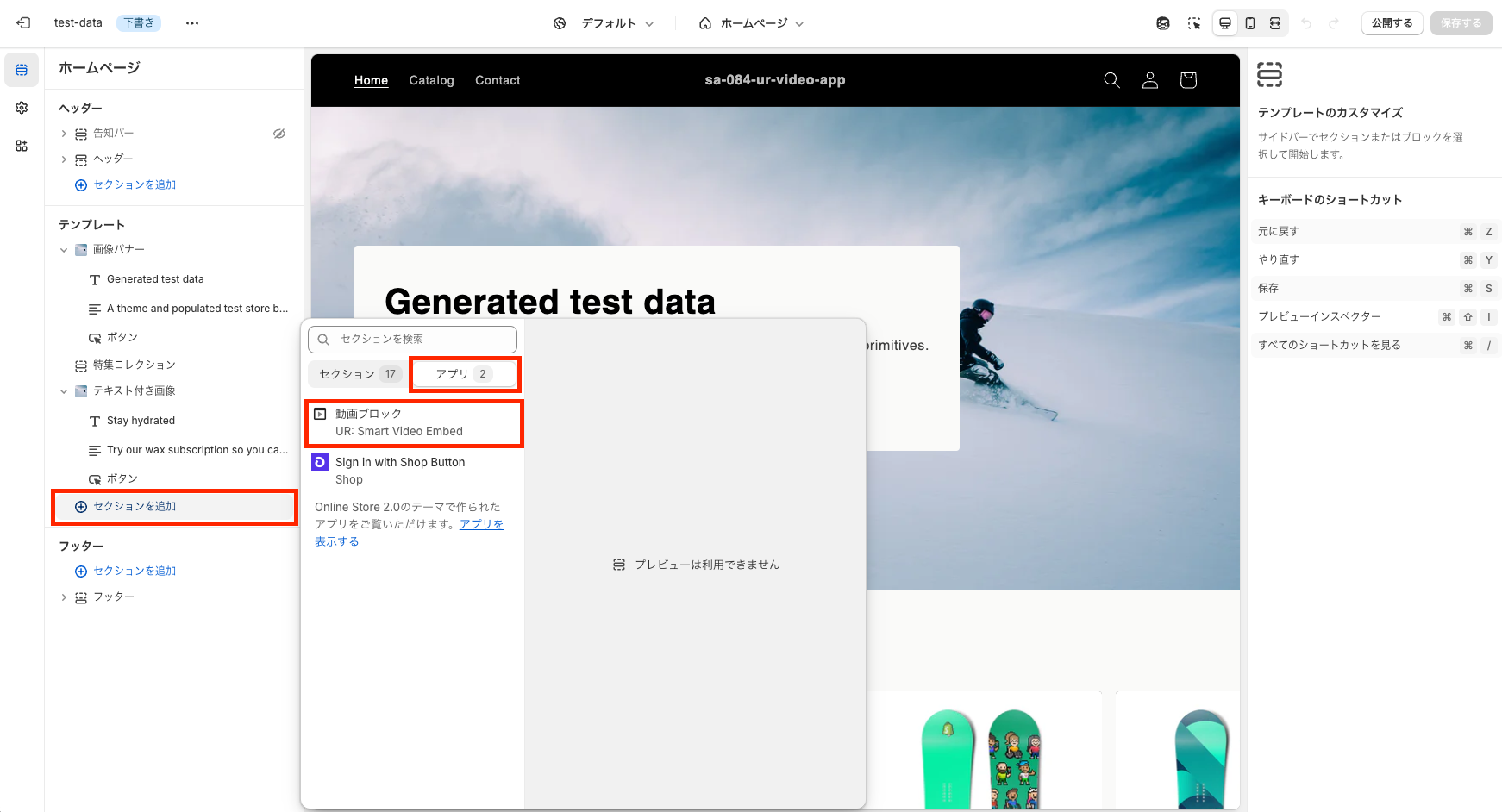
Task: Click the undo arrow icon
Action: (1307, 23)
